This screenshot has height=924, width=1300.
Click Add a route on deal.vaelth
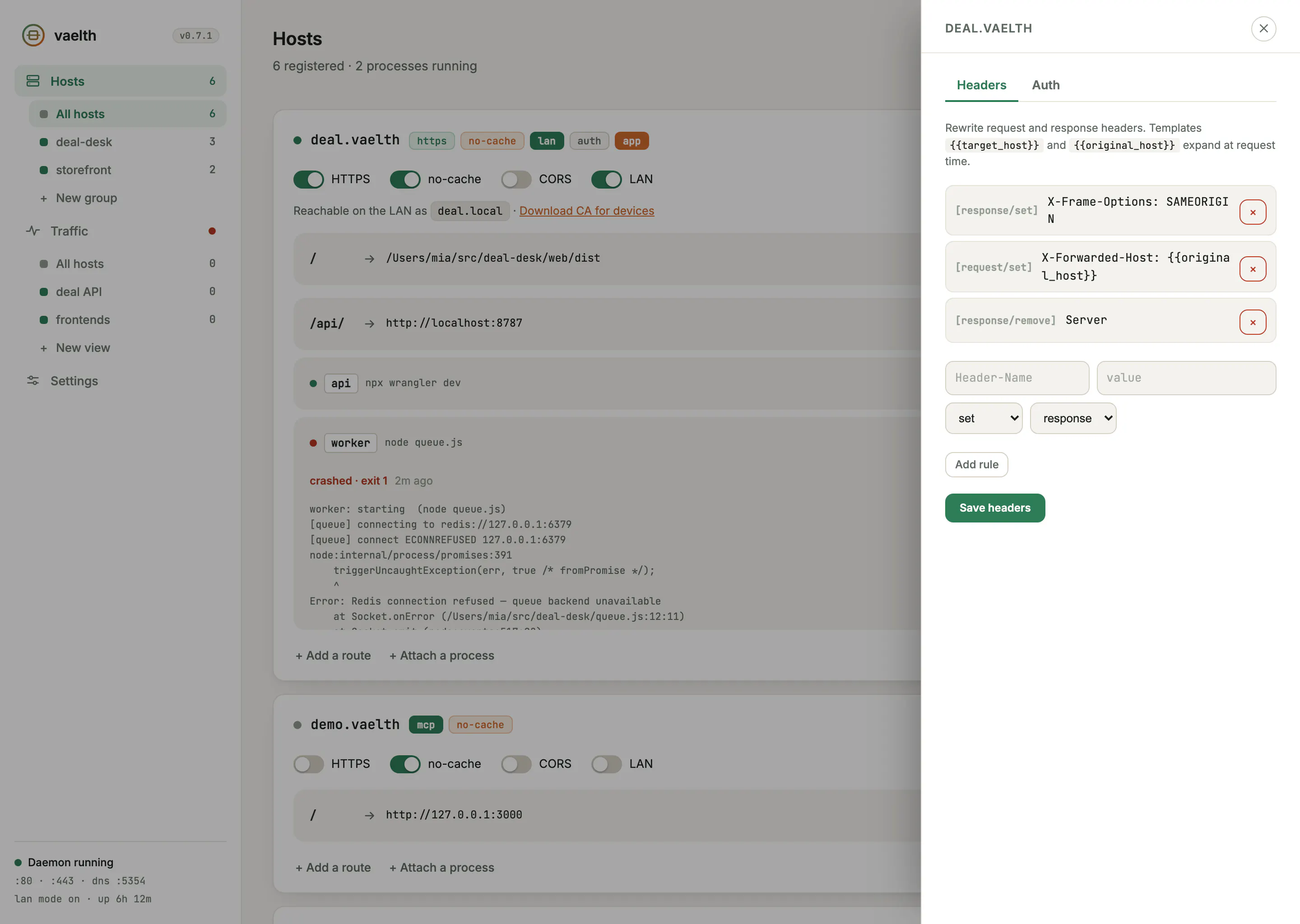[333, 656]
